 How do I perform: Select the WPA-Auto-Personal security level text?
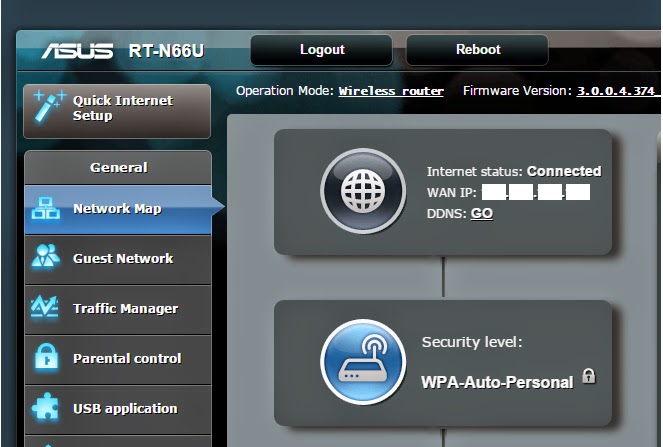[497, 382]
